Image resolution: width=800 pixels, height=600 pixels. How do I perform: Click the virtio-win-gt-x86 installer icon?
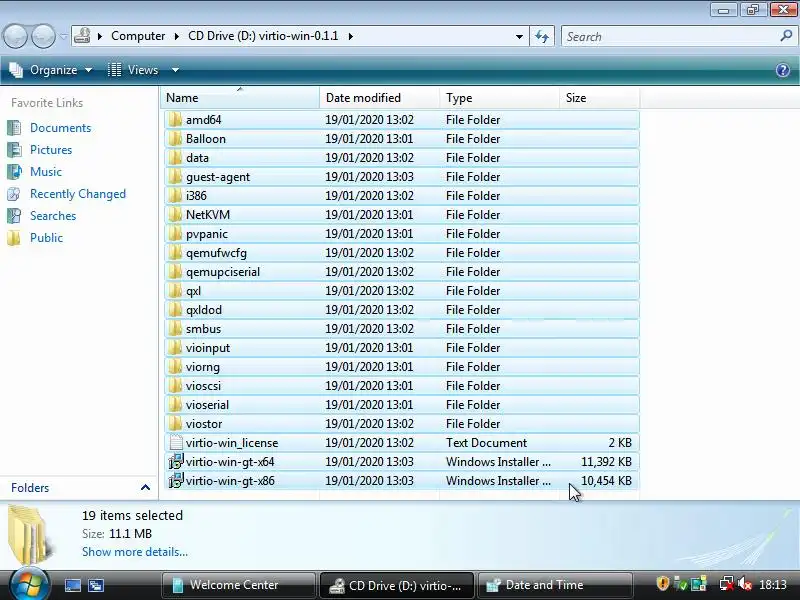pyautogui.click(x=176, y=481)
